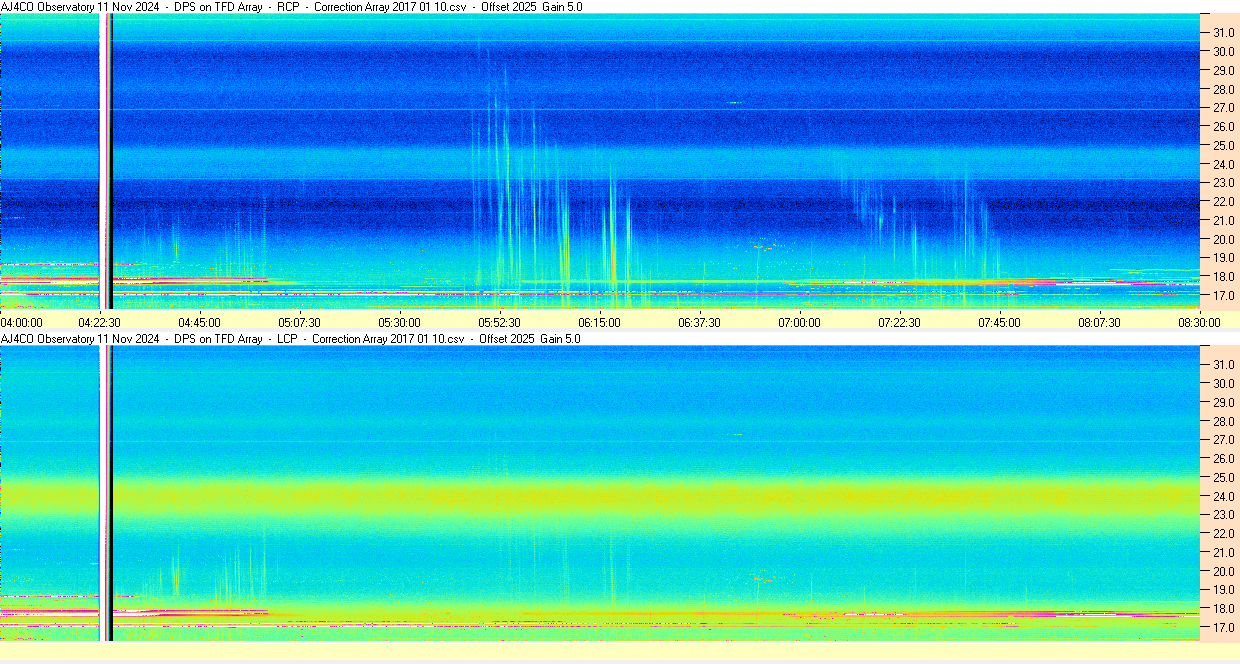This screenshot has width=1240, height=664.
Task: Click 17.0 frequency label in RCP panel
Action: point(1224,296)
